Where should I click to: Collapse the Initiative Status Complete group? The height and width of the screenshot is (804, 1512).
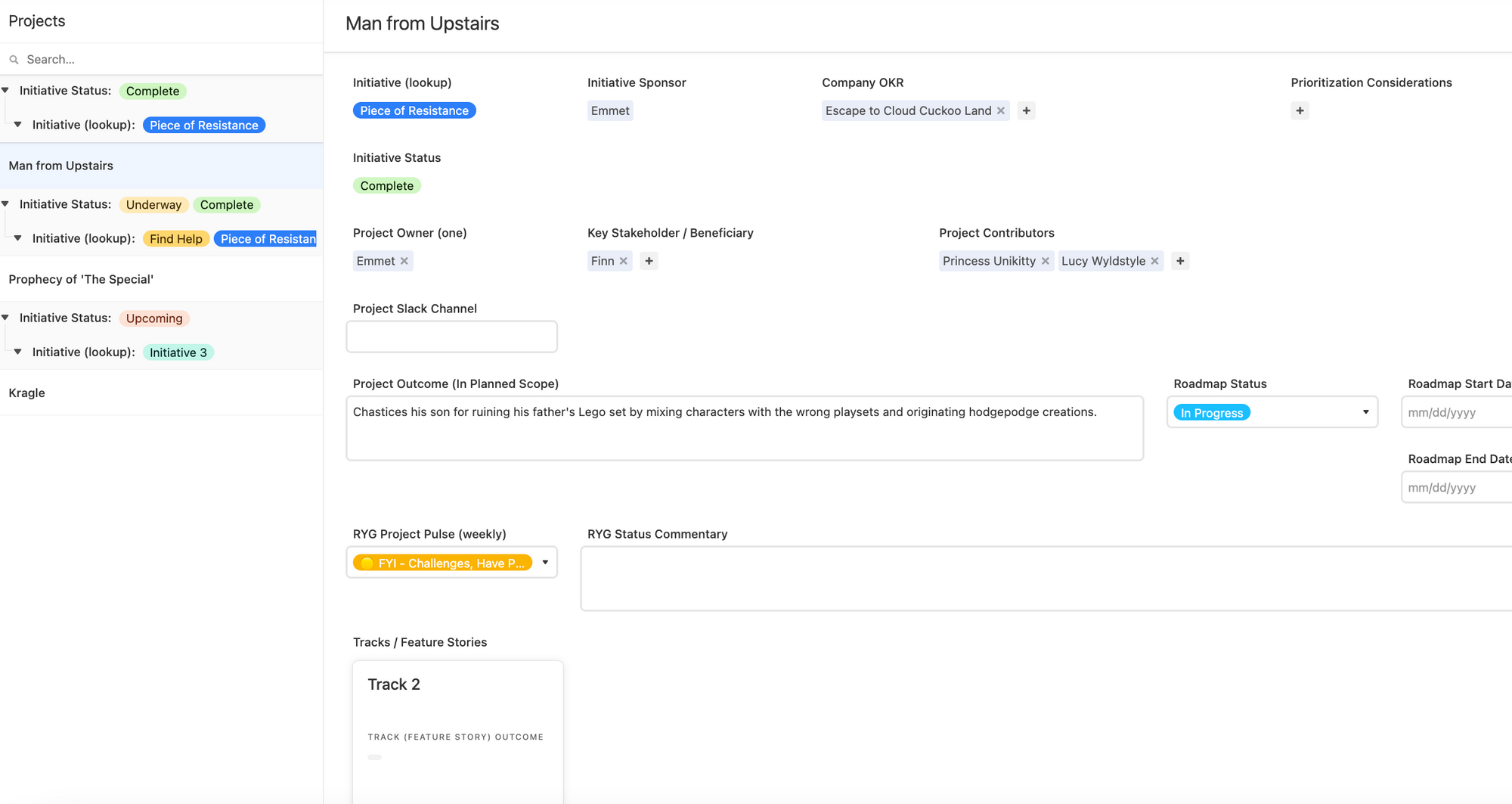click(5, 91)
